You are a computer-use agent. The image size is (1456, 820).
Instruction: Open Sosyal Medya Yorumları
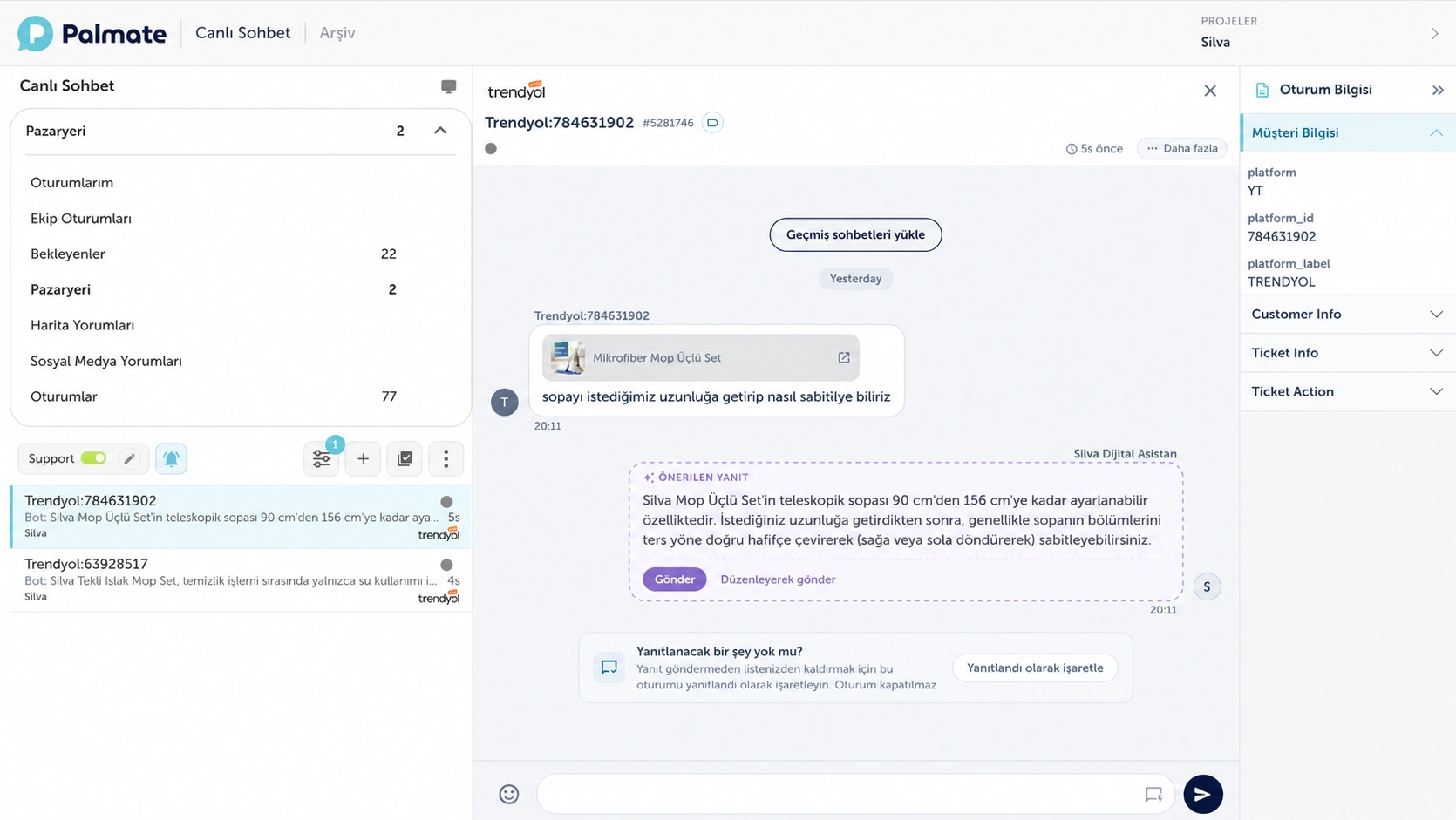[x=106, y=361]
